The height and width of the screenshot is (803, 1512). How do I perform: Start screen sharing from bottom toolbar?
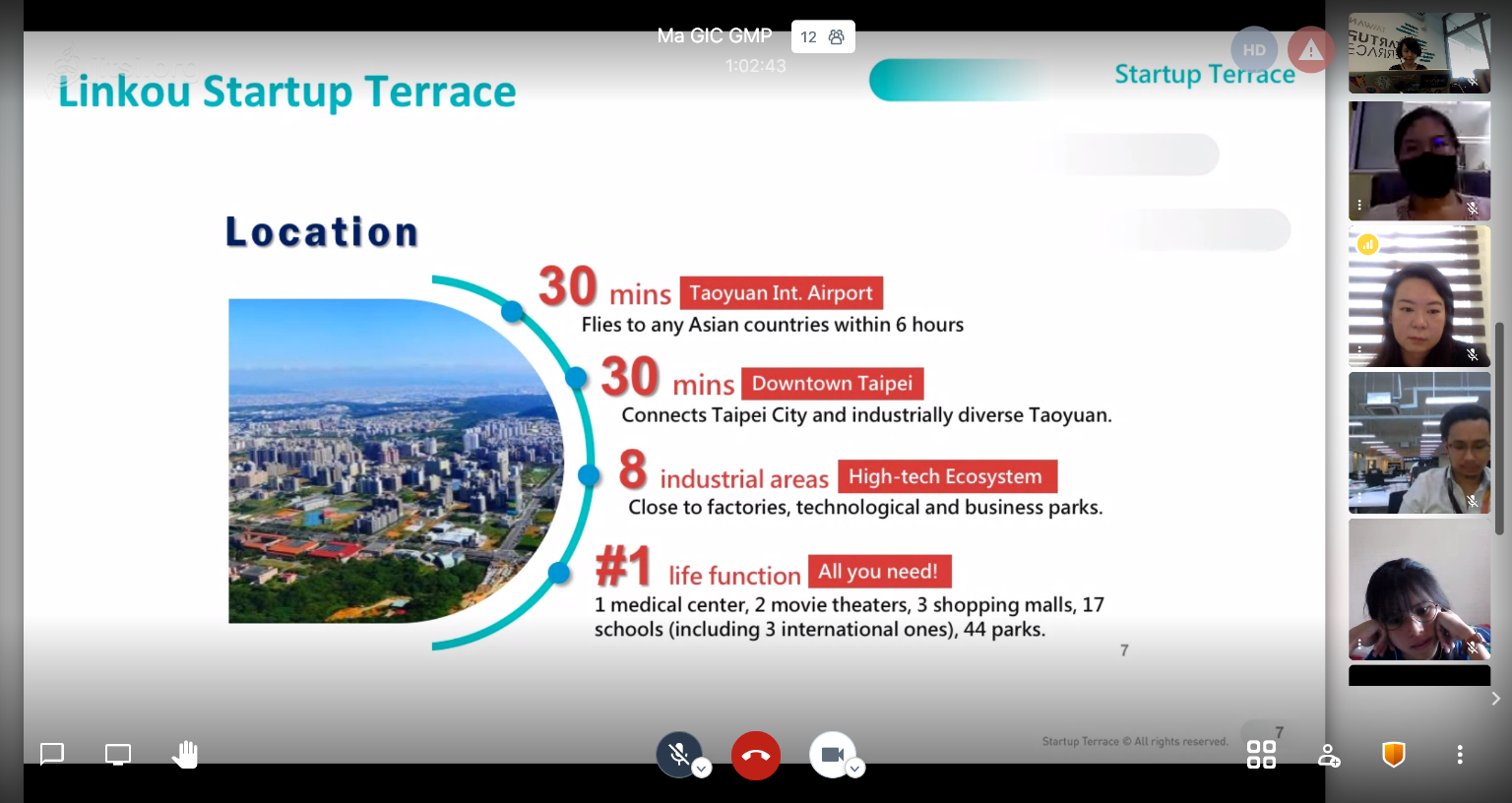pyautogui.click(x=118, y=755)
